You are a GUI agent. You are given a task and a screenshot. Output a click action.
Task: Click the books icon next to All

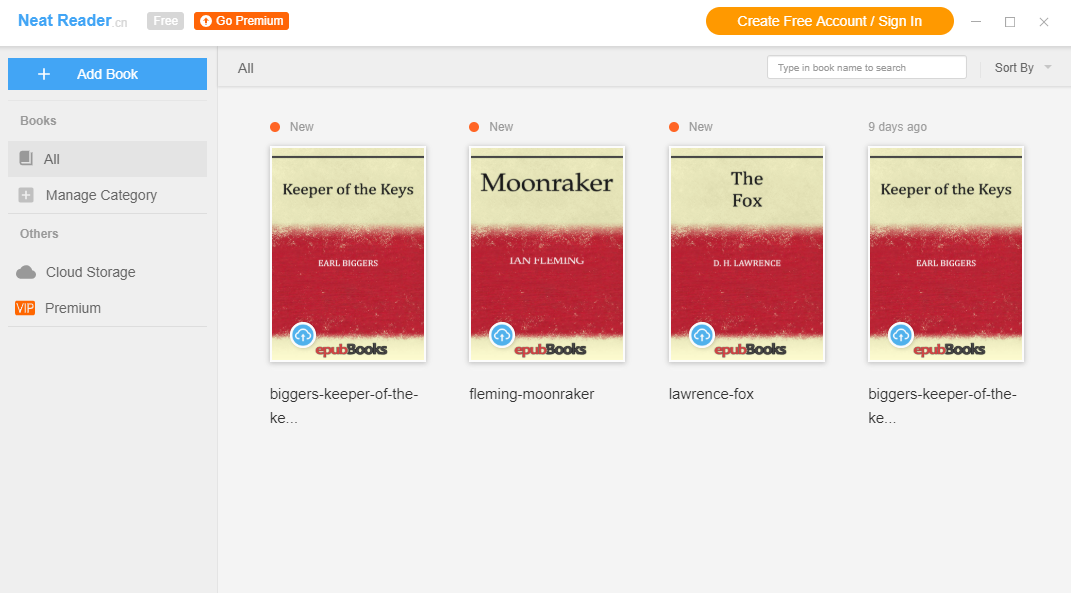pyautogui.click(x=24, y=158)
